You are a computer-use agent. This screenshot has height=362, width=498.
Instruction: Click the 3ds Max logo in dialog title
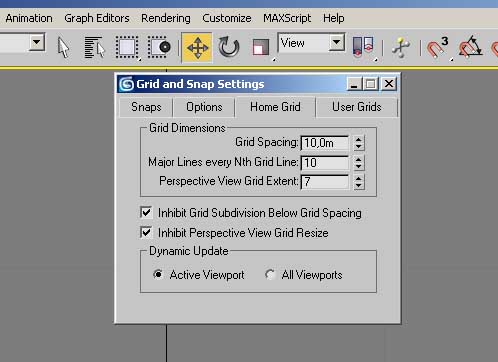tap(127, 84)
